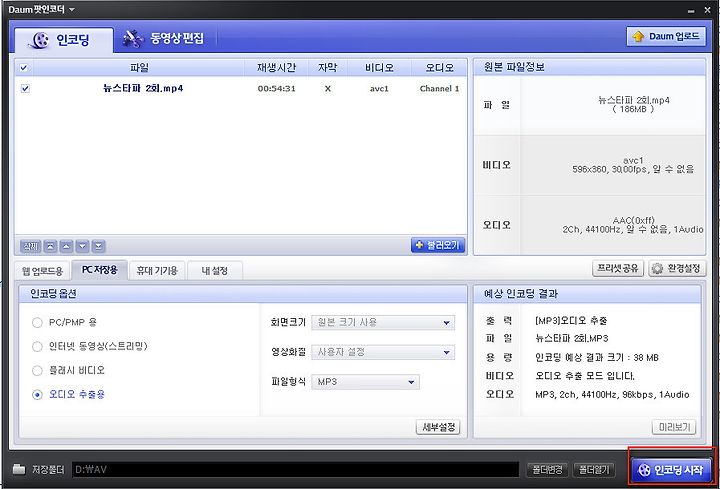Click the Daum 업로드 button
The height and width of the screenshot is (489, 720).
coord(666,36)
